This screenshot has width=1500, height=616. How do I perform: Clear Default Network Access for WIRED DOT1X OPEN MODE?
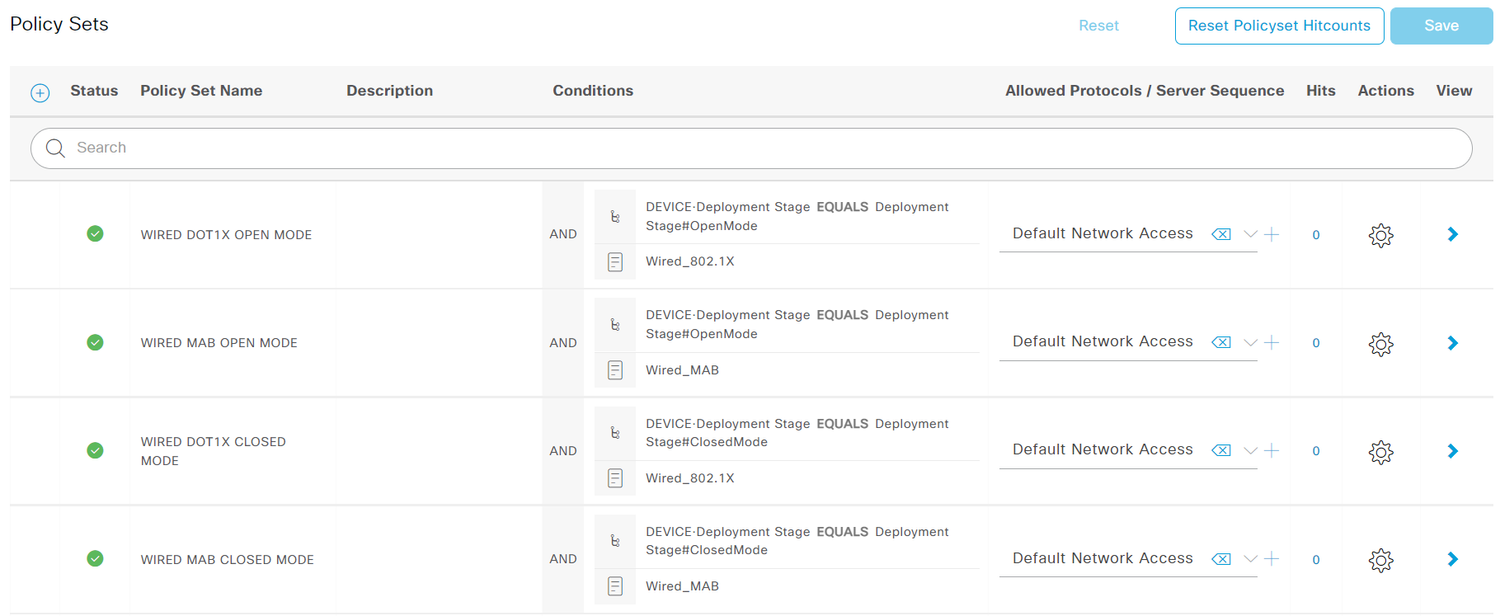pos(1221,233)
